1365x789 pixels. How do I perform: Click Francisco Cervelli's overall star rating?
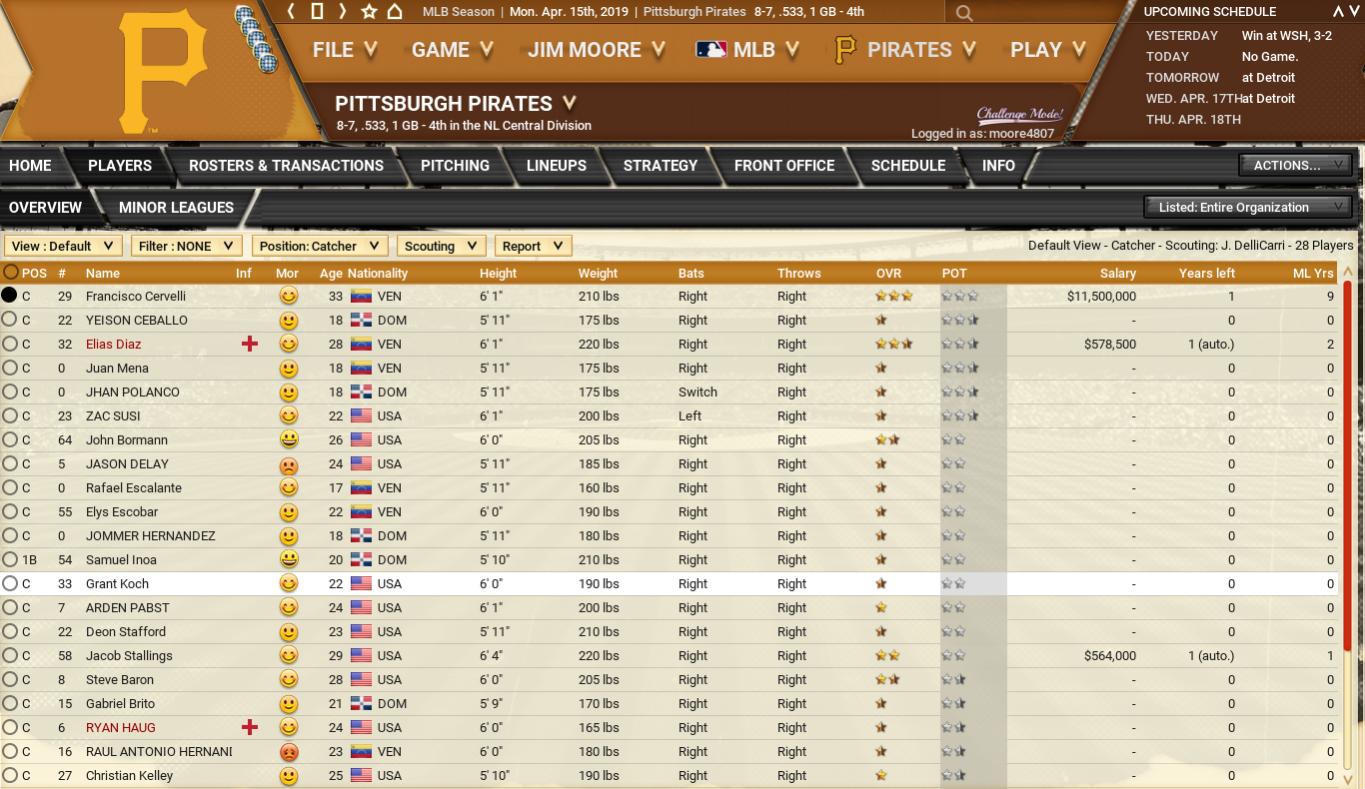click(x=893, y=296)
